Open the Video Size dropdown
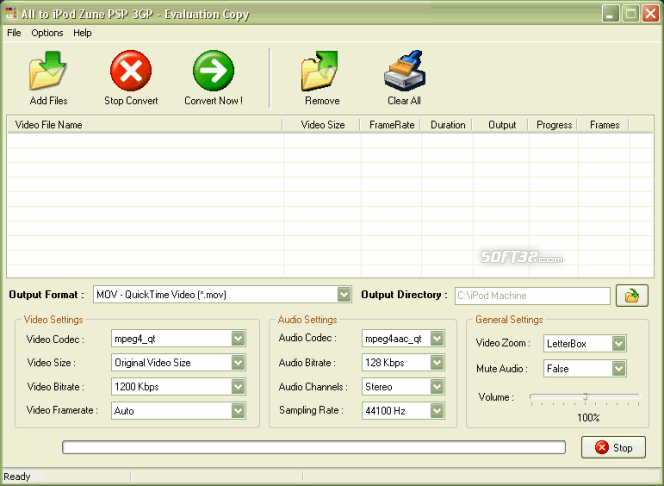The width and height of the screenshot is (664, 486). click(238, 362)
